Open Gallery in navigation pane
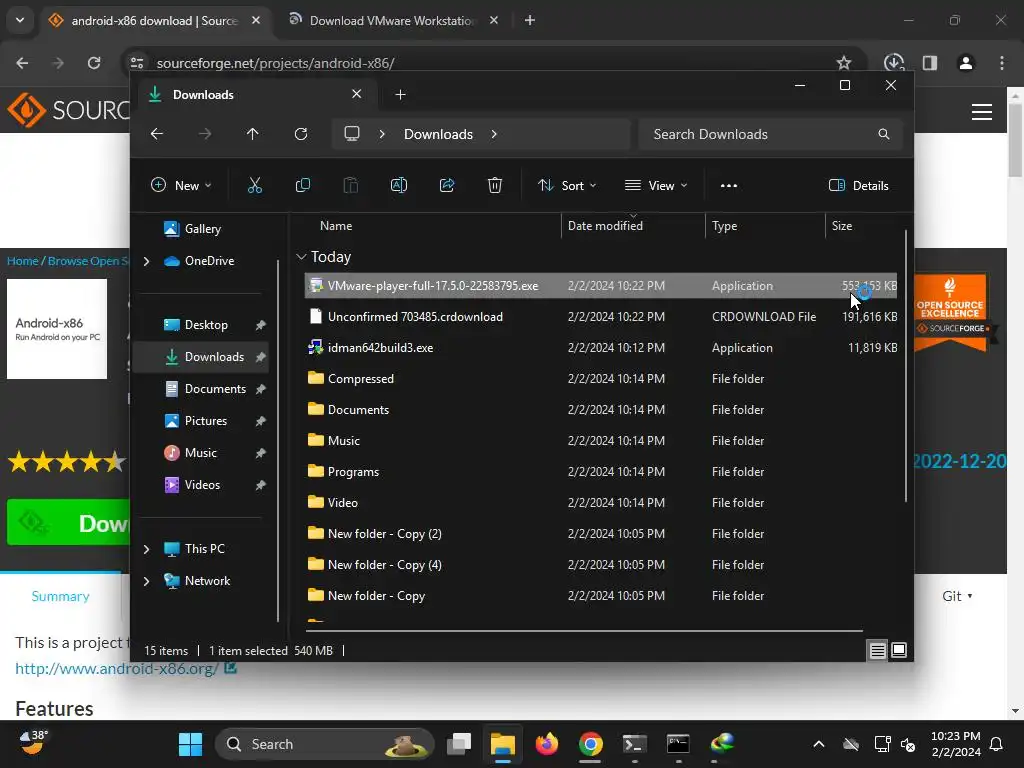This screenshot has width=1024, height=768. 201,229
